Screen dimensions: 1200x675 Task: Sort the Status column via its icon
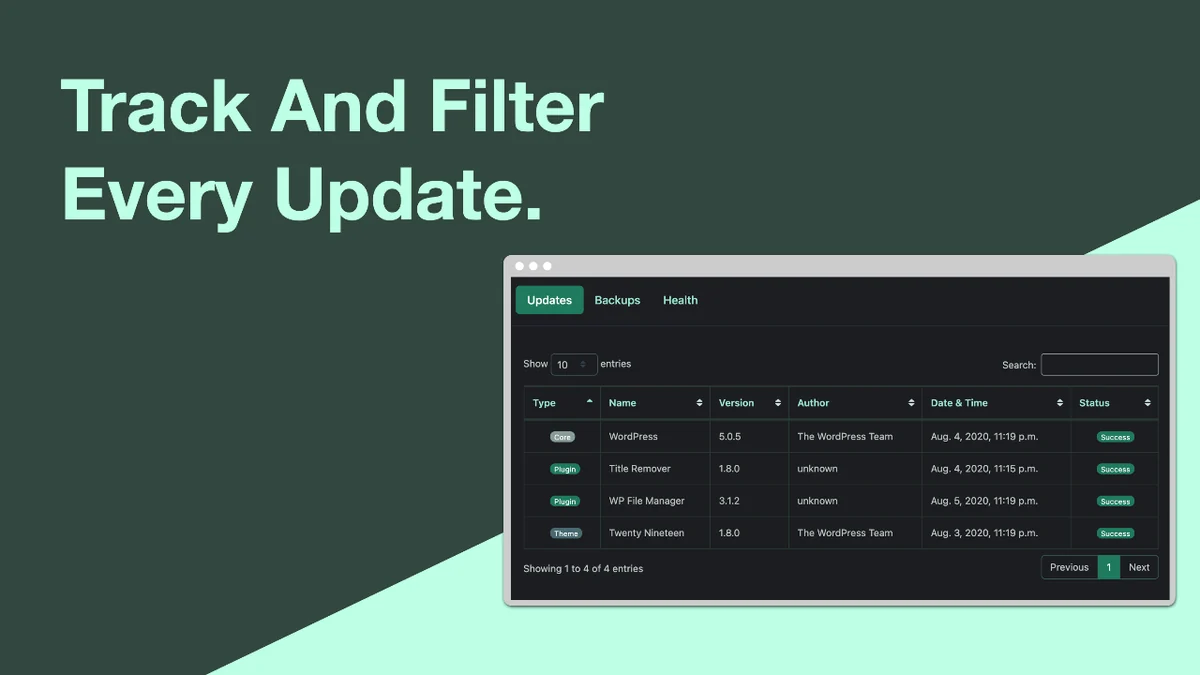[1148, 403]
